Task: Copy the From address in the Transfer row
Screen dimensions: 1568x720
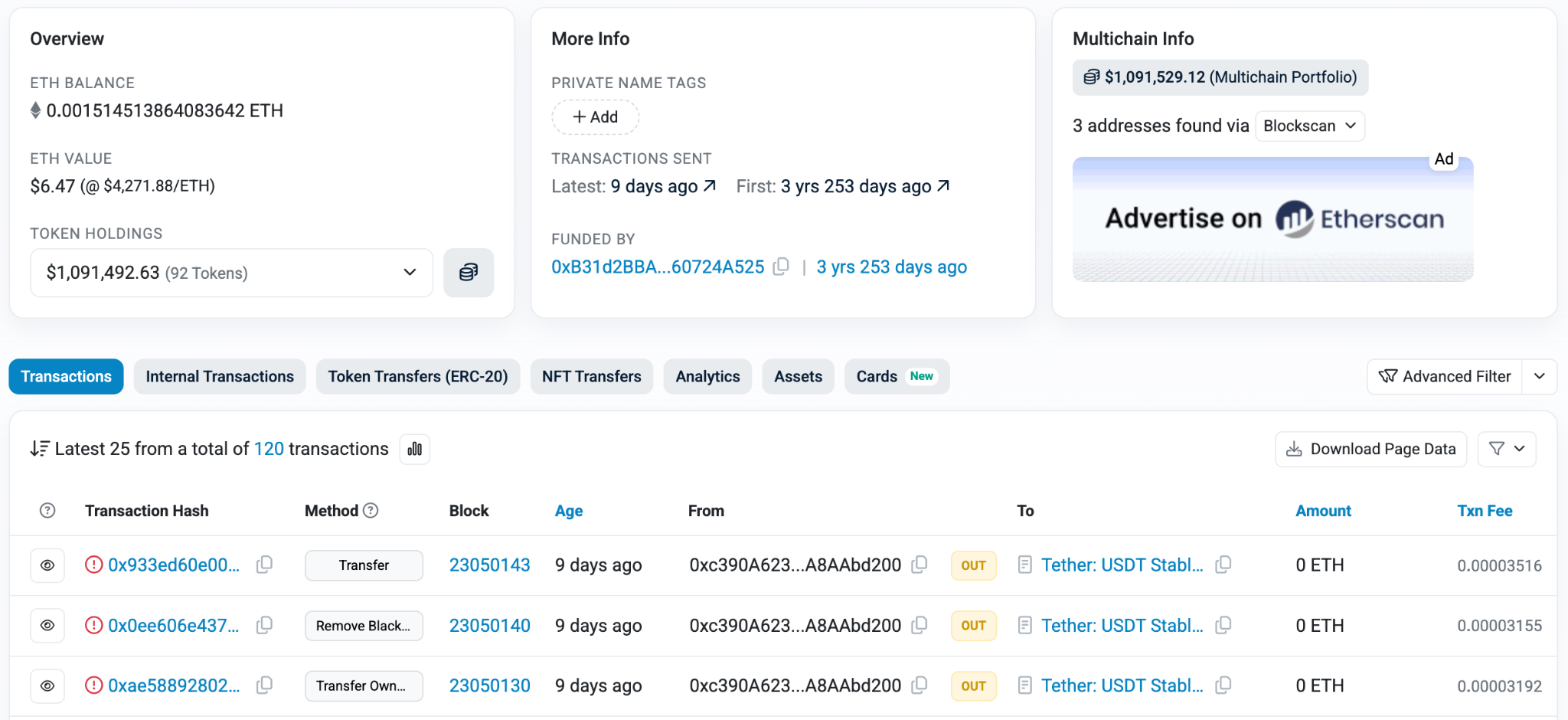Action: (x=920, y=565)
